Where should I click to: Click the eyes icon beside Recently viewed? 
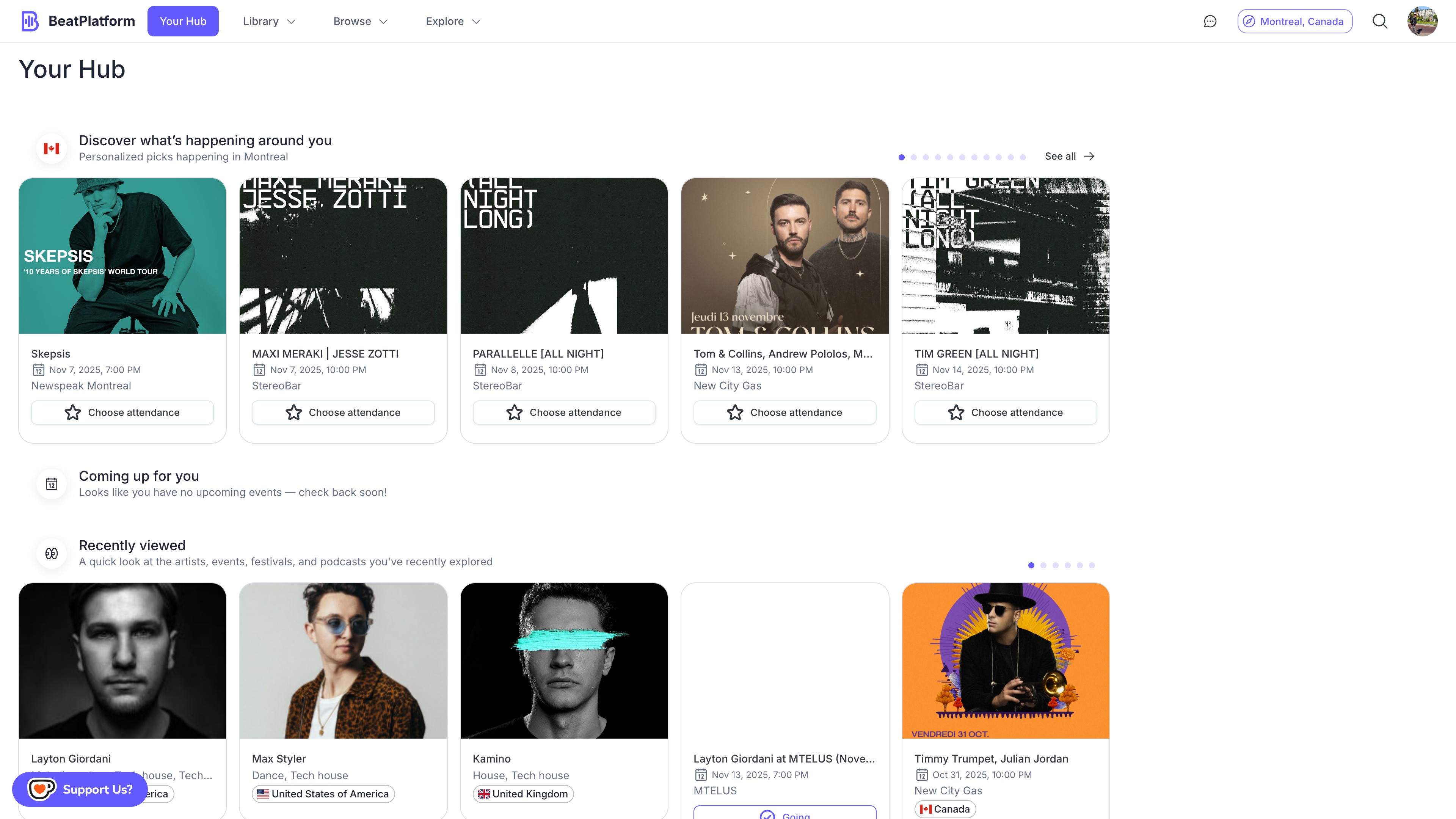(51, 553)
